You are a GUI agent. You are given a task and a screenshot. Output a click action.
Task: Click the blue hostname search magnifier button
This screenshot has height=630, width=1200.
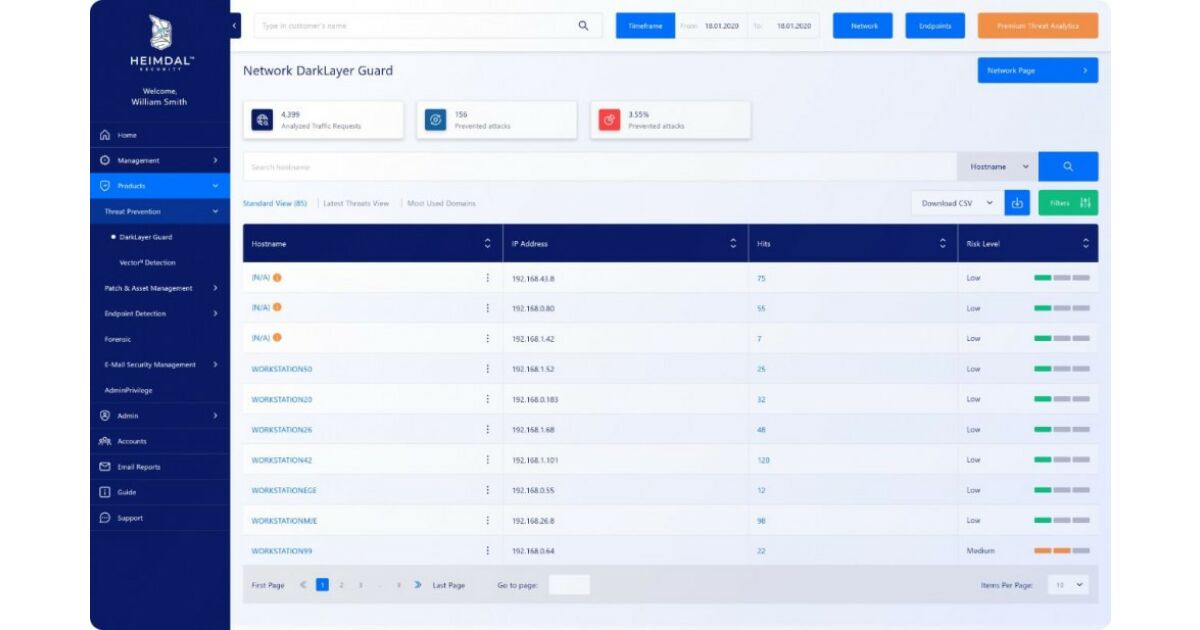click(x=1067, y=167)
